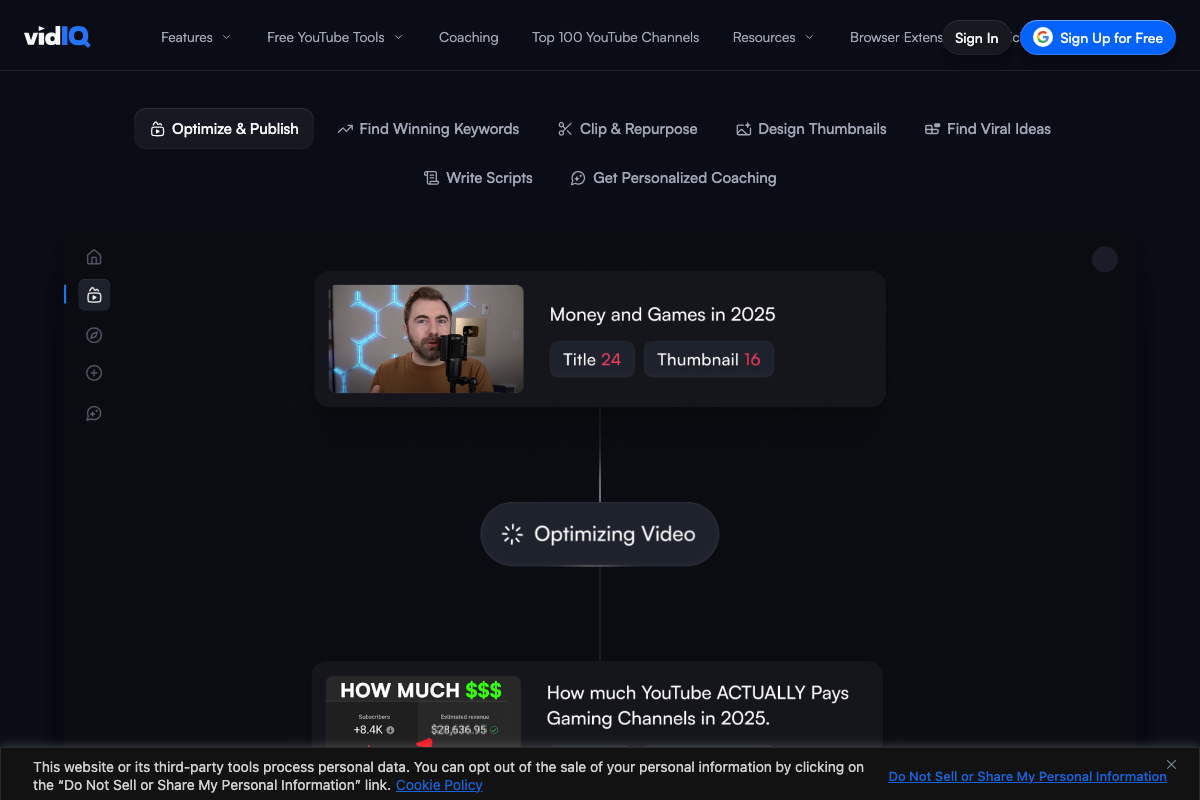The width and height of the screenshot is (1200, 800).
Task: Click title How much YouTube ACTUALLY Pays
Action: (698, 705)
